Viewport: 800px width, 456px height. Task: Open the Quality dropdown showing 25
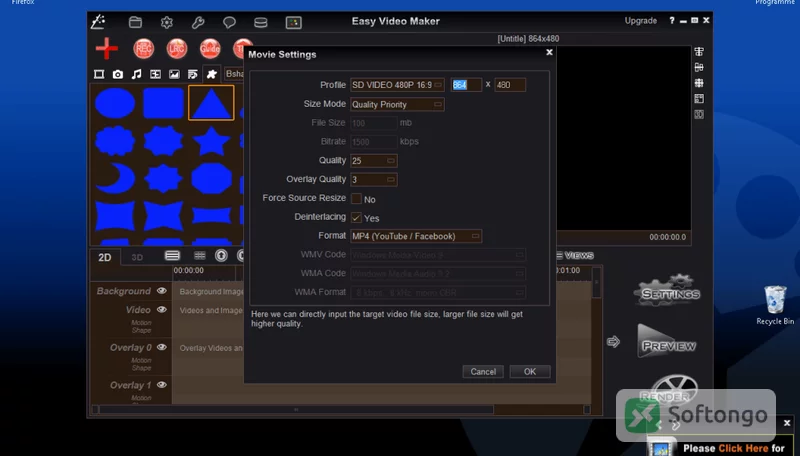[x=373, y=161]
